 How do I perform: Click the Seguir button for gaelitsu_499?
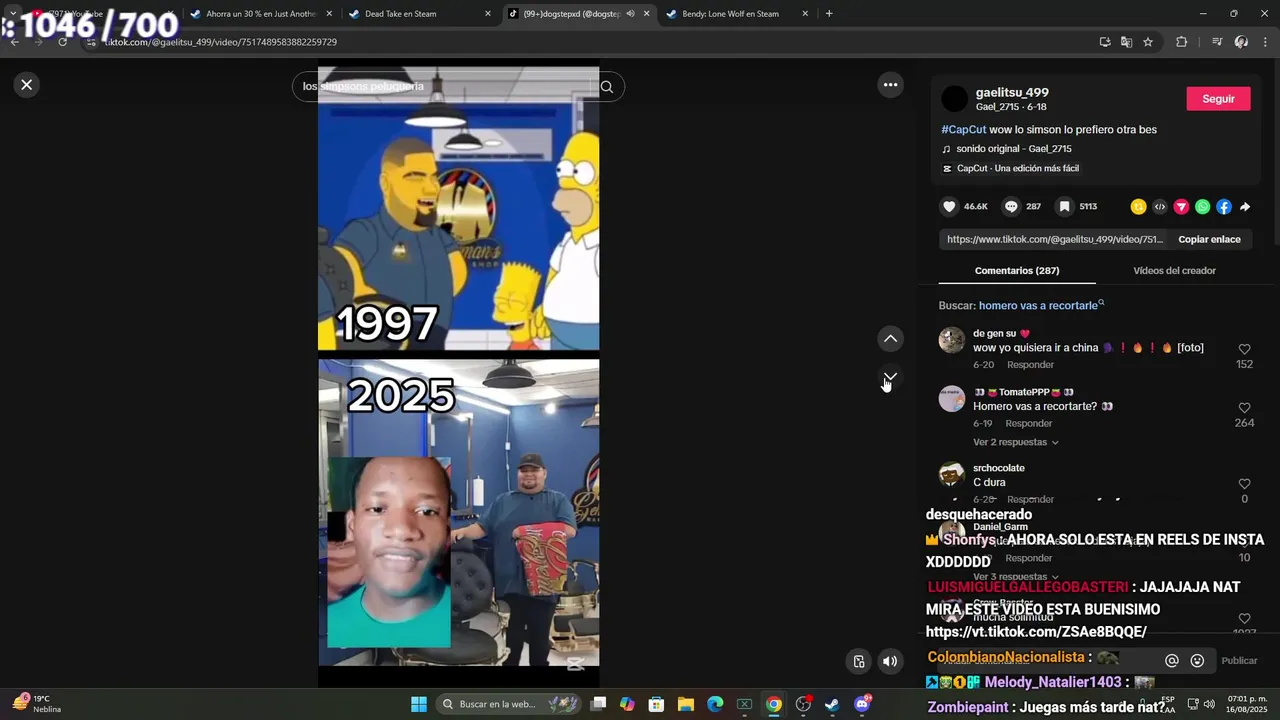click(x=1218, y=99)
